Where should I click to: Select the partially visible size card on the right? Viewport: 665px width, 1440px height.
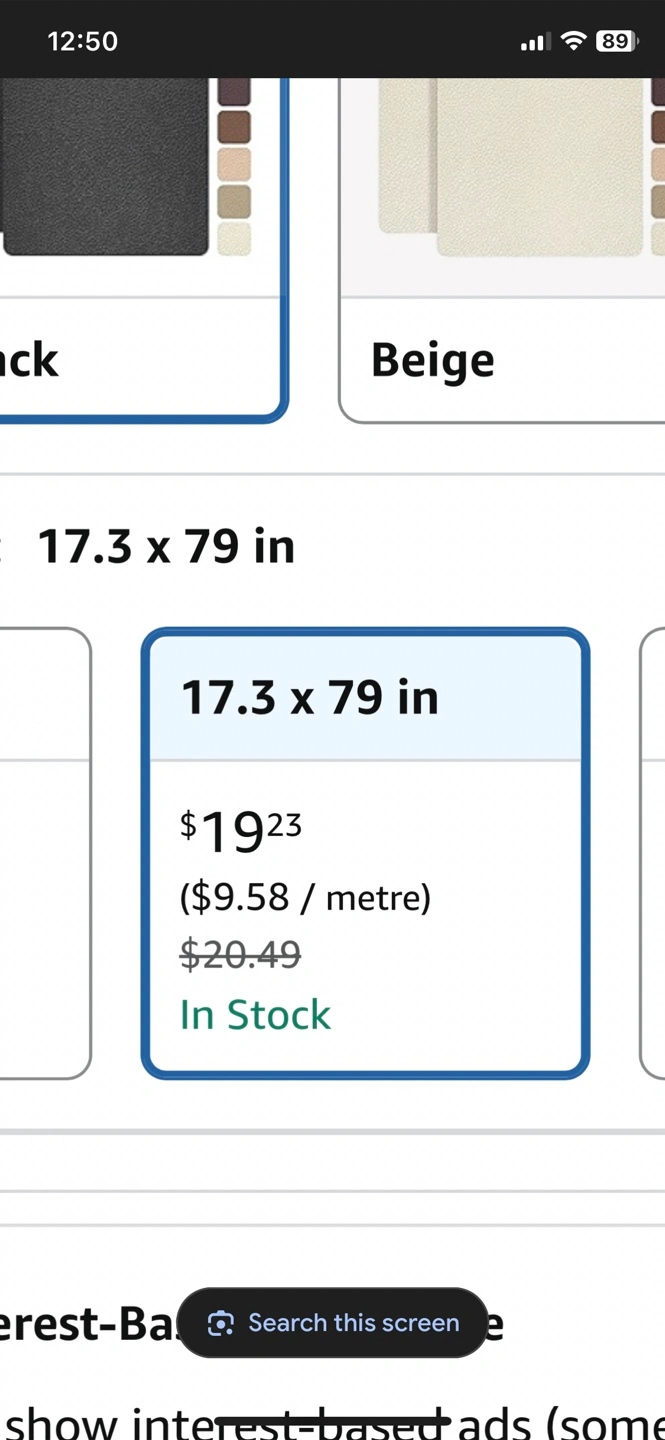(x=652, y=853)
